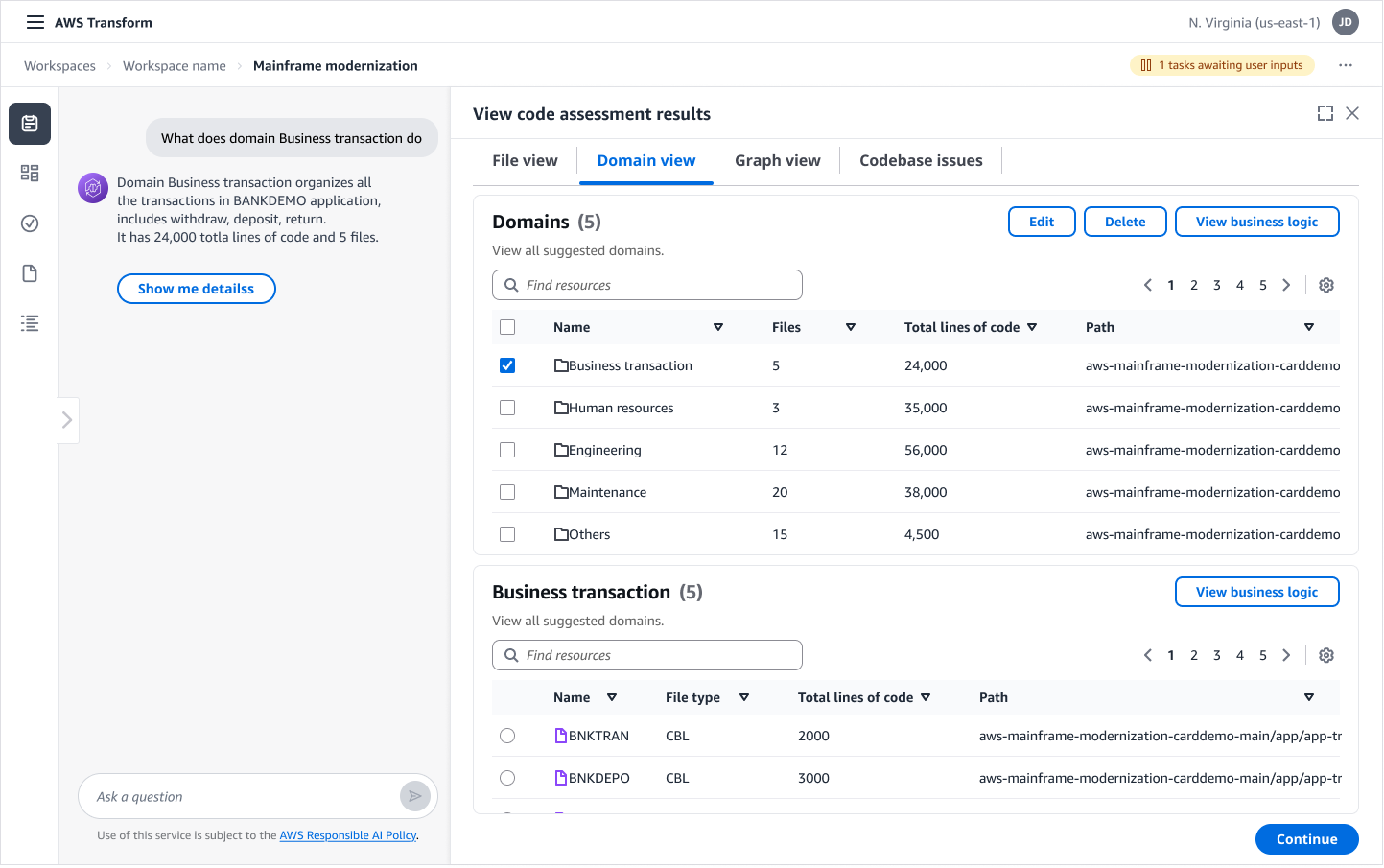Click the Domains Find resources search field
This screenshot has height=868, width=1384.
pyautogui.click(x=647, y=285)
